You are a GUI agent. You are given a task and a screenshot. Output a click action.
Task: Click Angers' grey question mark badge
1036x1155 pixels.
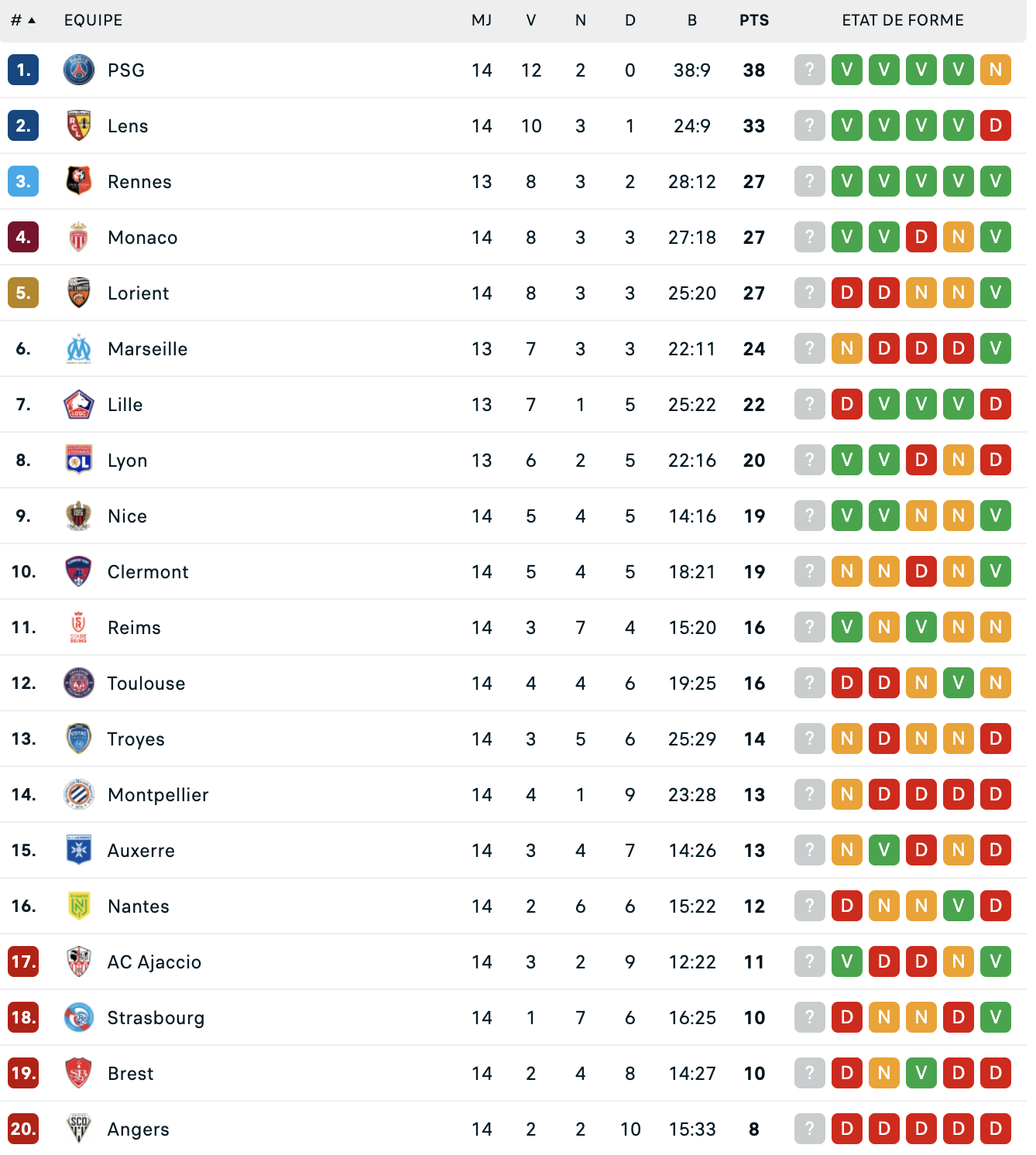pyautogui.click(x=810, y=1129)
